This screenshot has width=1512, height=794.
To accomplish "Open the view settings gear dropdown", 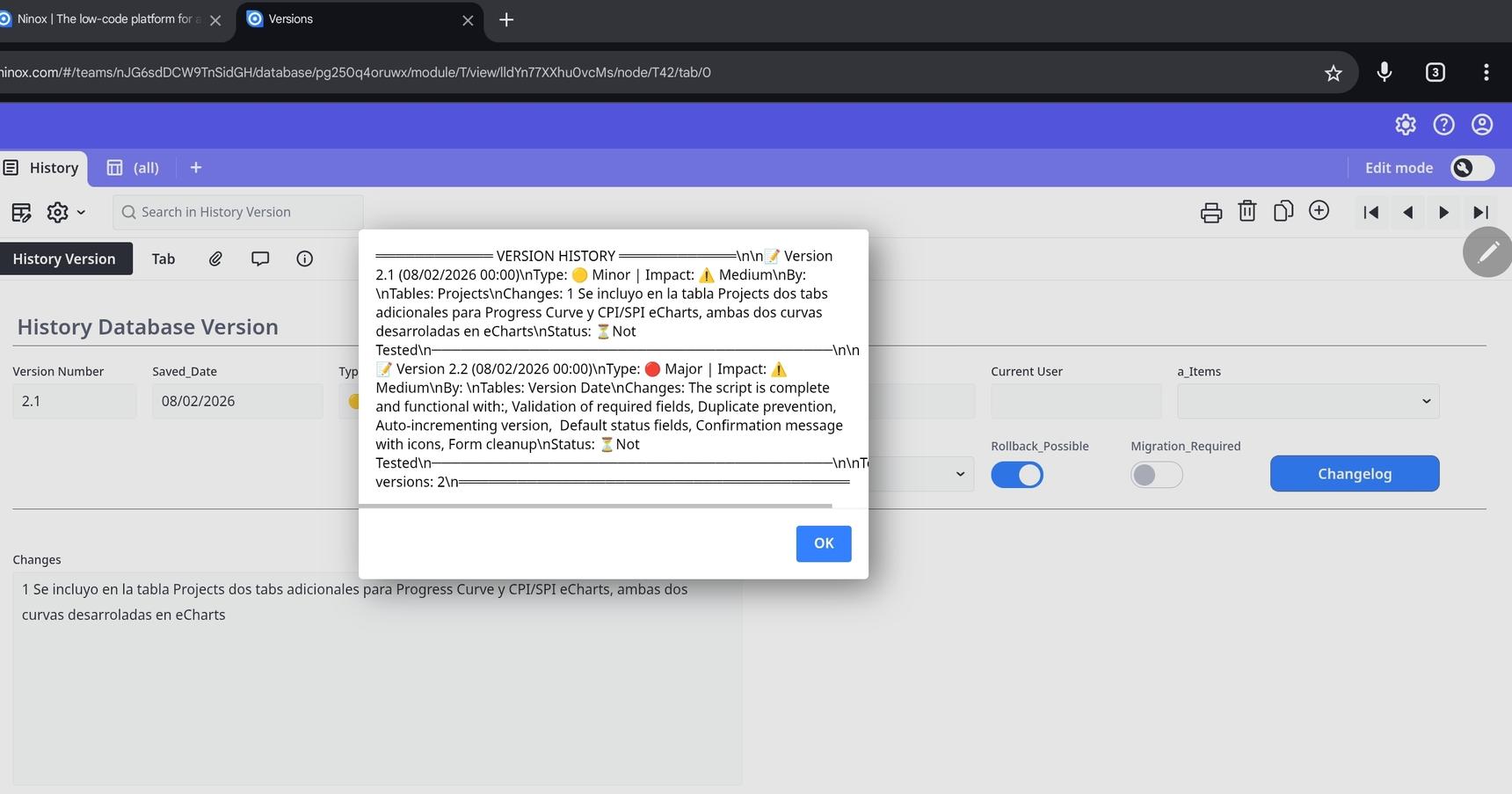I will [x=66, y=212].
